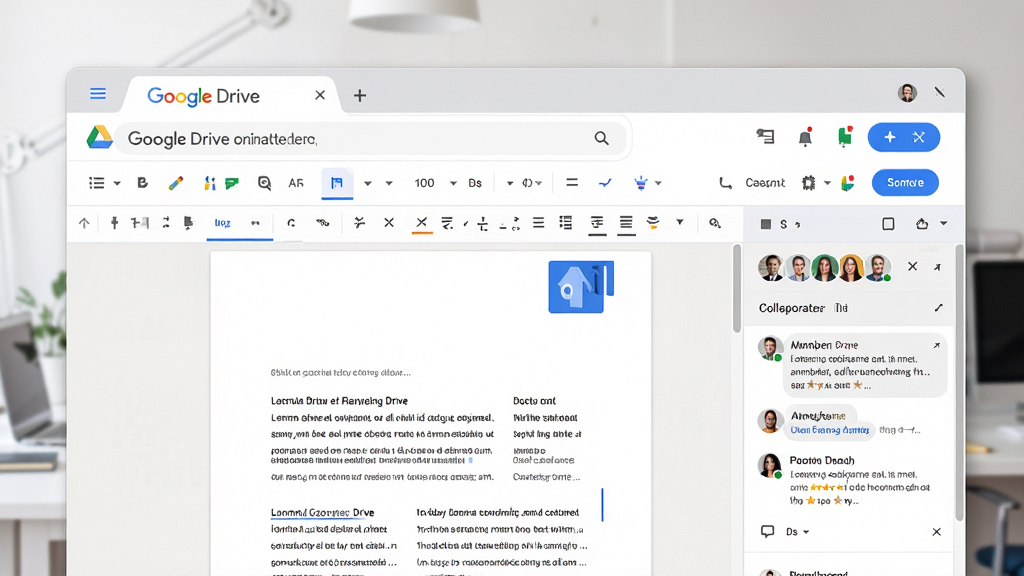Click the square panel icon in sidebar header
Image resolution: width=1024 pixels, height=576 pixels.
[x=888, y=224]
